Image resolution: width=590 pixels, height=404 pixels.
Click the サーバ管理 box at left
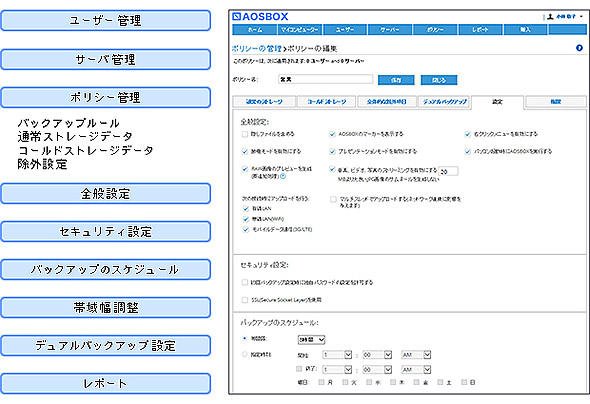[x=105, y=59]
